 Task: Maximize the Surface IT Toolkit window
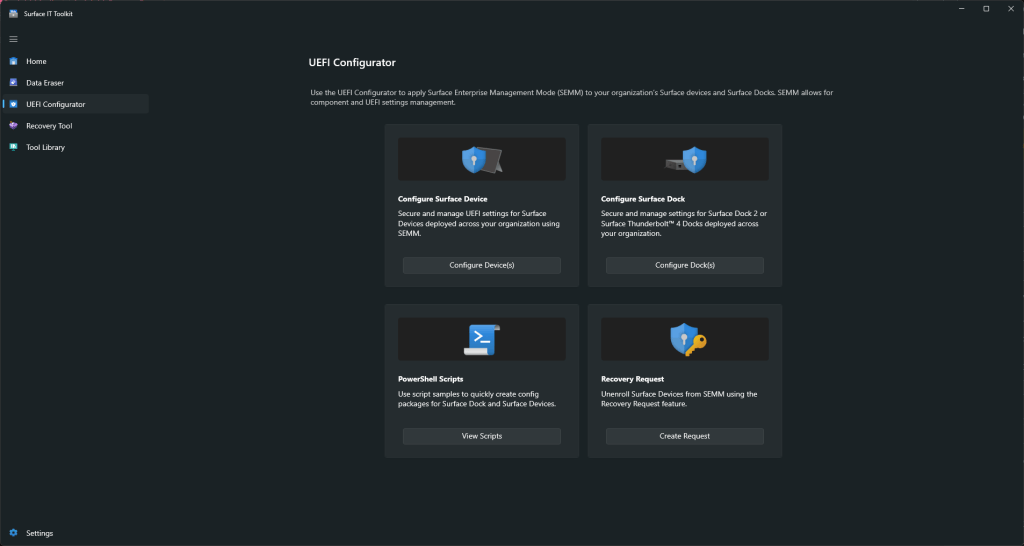point(985,9)
